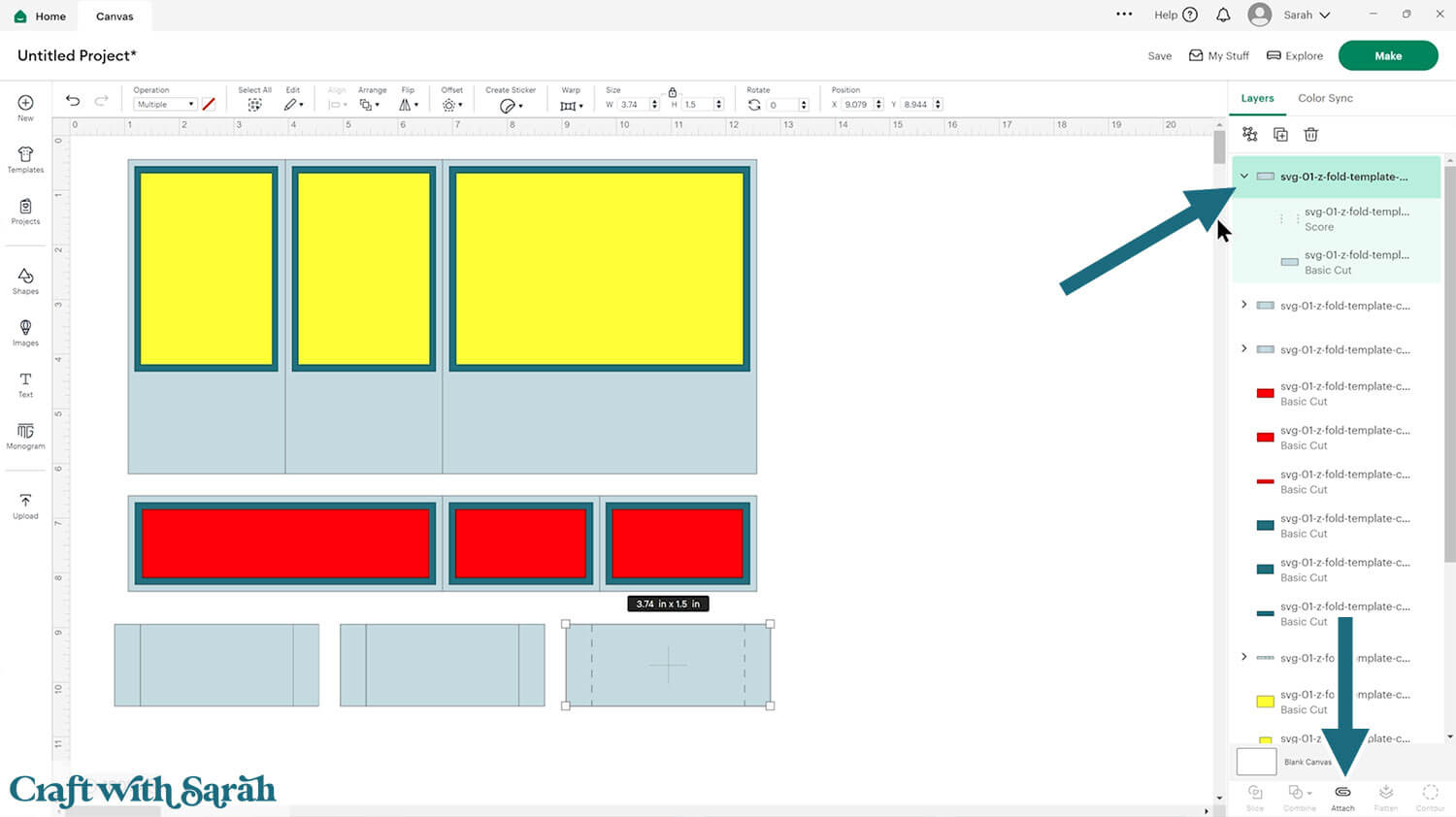This screenshot has height=817, width=1456.
Task: Expand the svg-01-z-fold group below teal layers
Action: 1244,657
